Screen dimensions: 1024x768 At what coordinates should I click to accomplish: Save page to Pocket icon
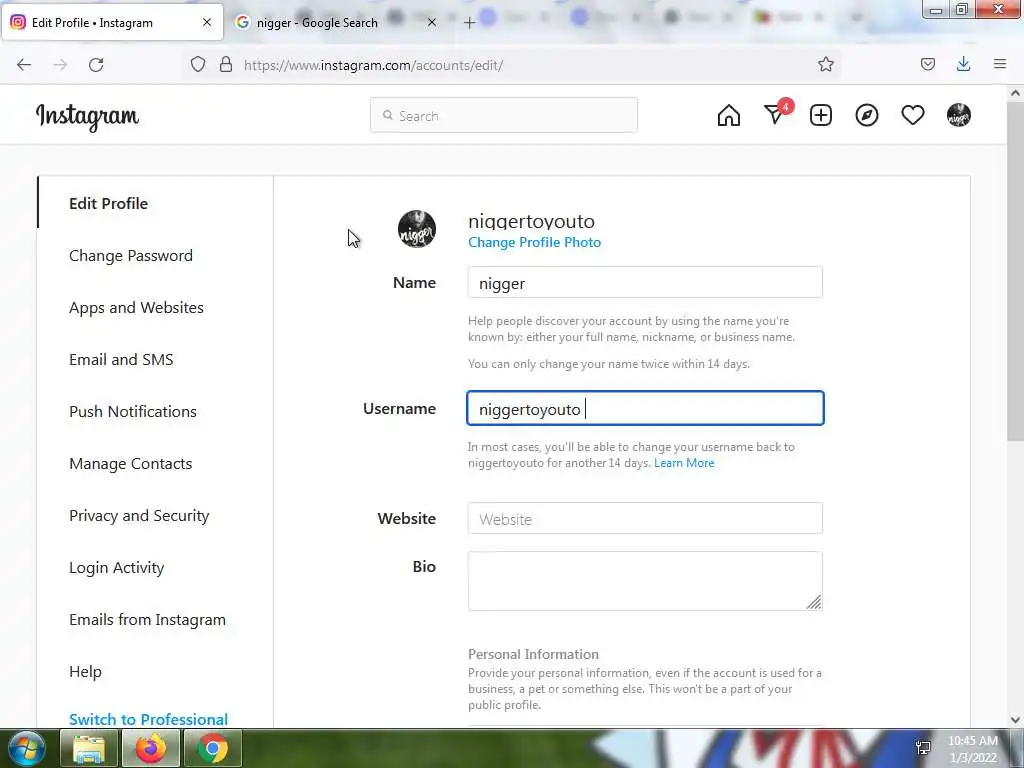(x=928, y=65)
